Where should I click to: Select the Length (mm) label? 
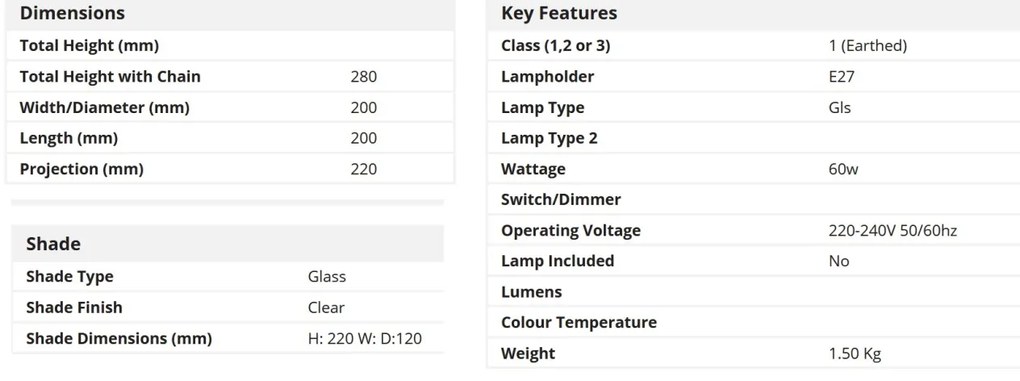(x=69, y=138)
